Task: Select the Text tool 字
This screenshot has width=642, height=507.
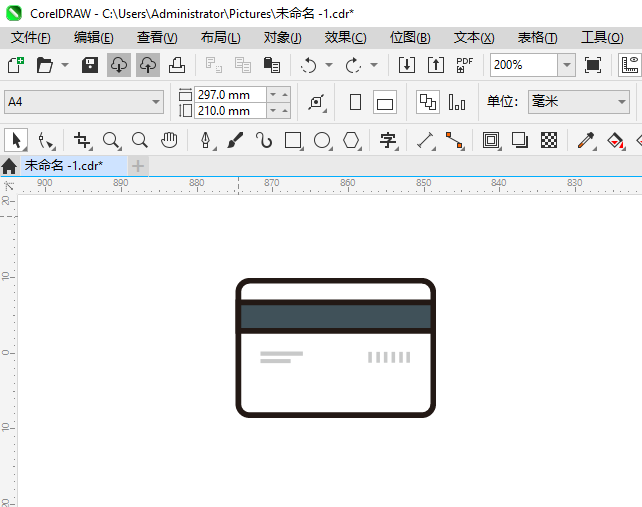Action: tap(388, 140)
